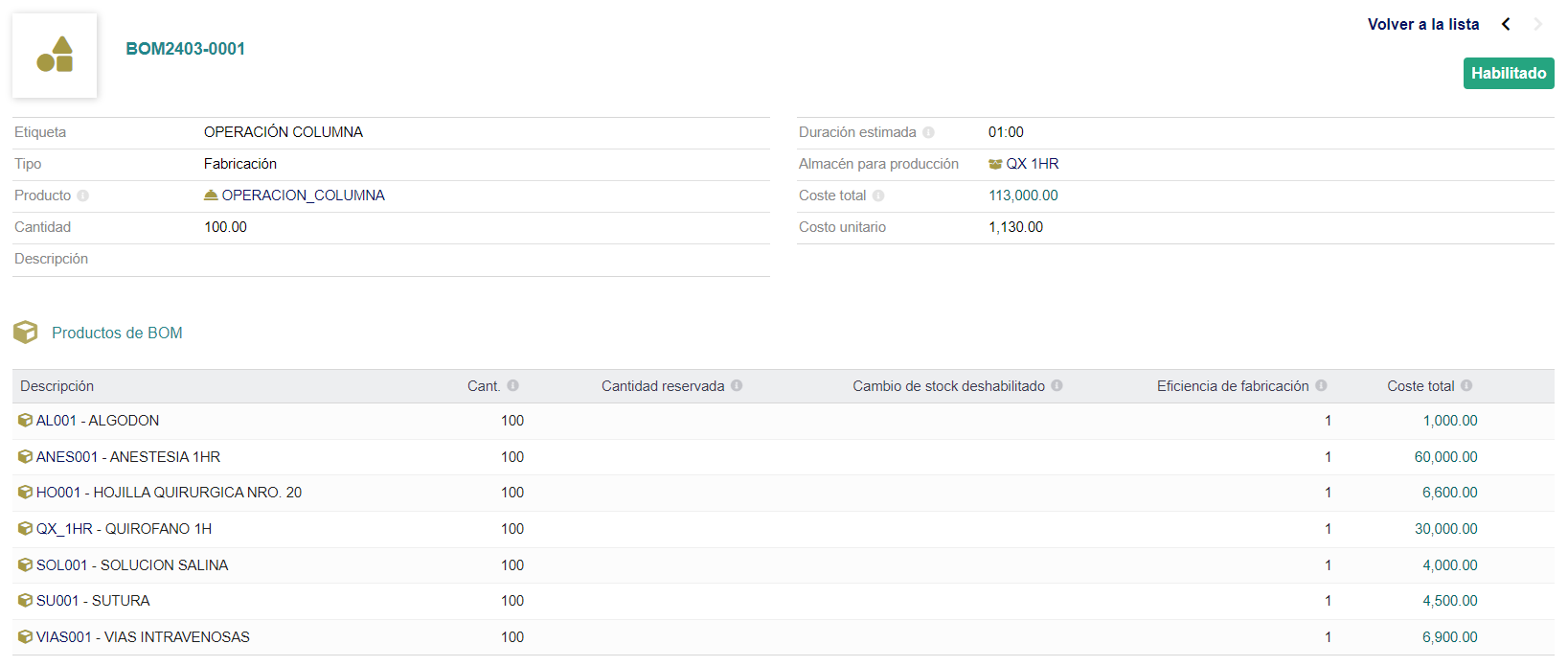Sort by the Descripción column header
This screenshot has height=667, width=1568.
click(x=57, y=386)
